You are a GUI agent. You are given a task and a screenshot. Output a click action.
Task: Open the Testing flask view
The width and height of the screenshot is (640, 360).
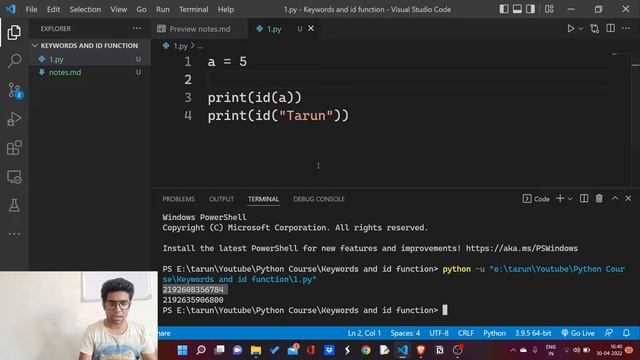point(14,205)
